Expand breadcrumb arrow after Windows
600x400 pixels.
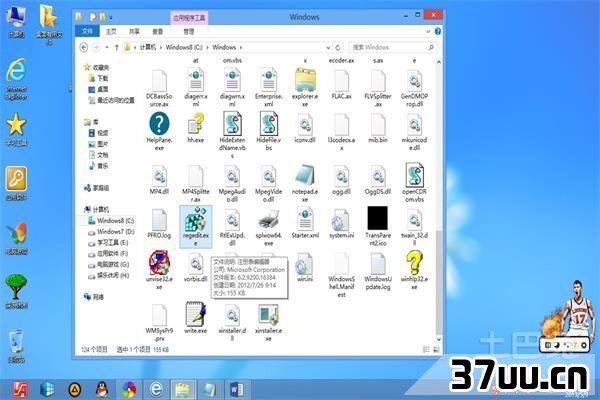click(x=241, y=47)
